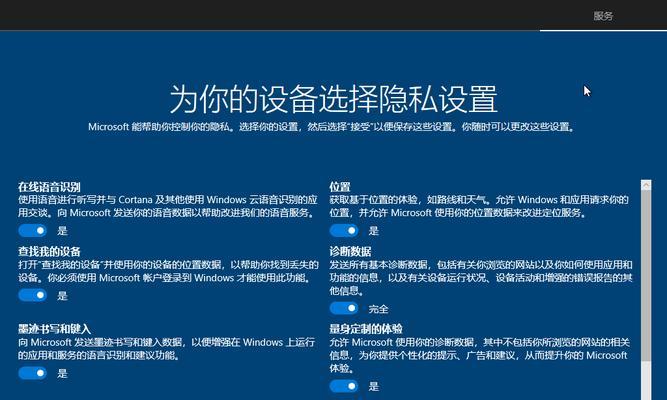Image resolution: width=667 pixels, height=400 pixels.
Task: Click the vertical scrollbar thumb
Action: coord(646,276)
